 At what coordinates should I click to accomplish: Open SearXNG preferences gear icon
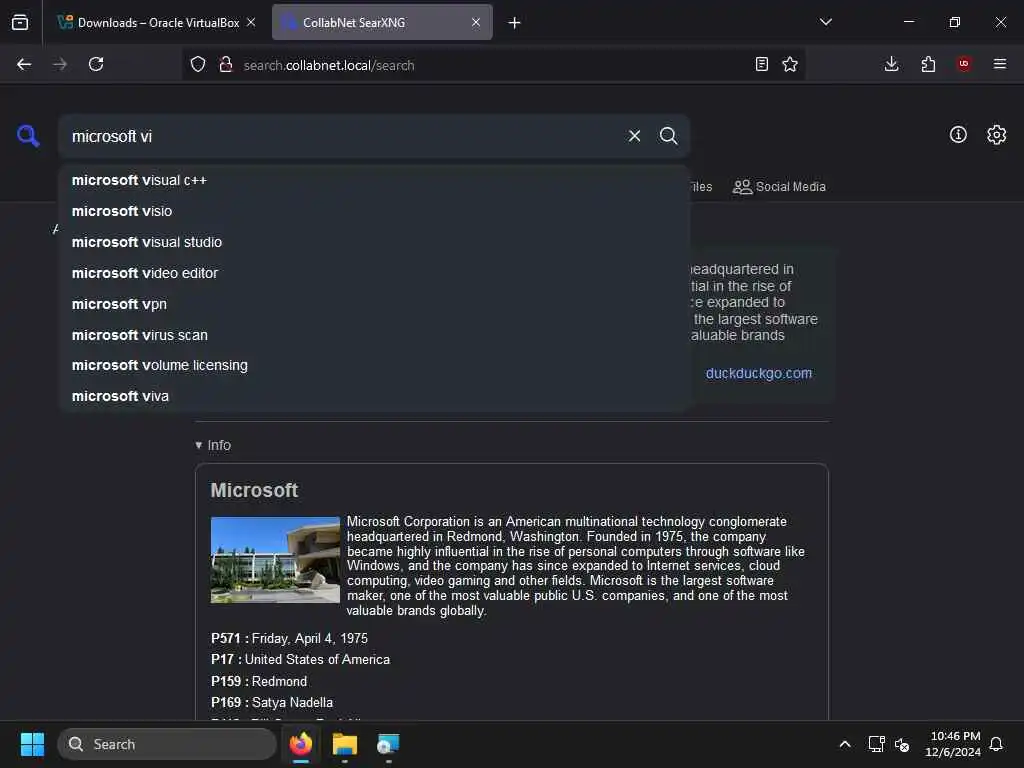(996, 135)
